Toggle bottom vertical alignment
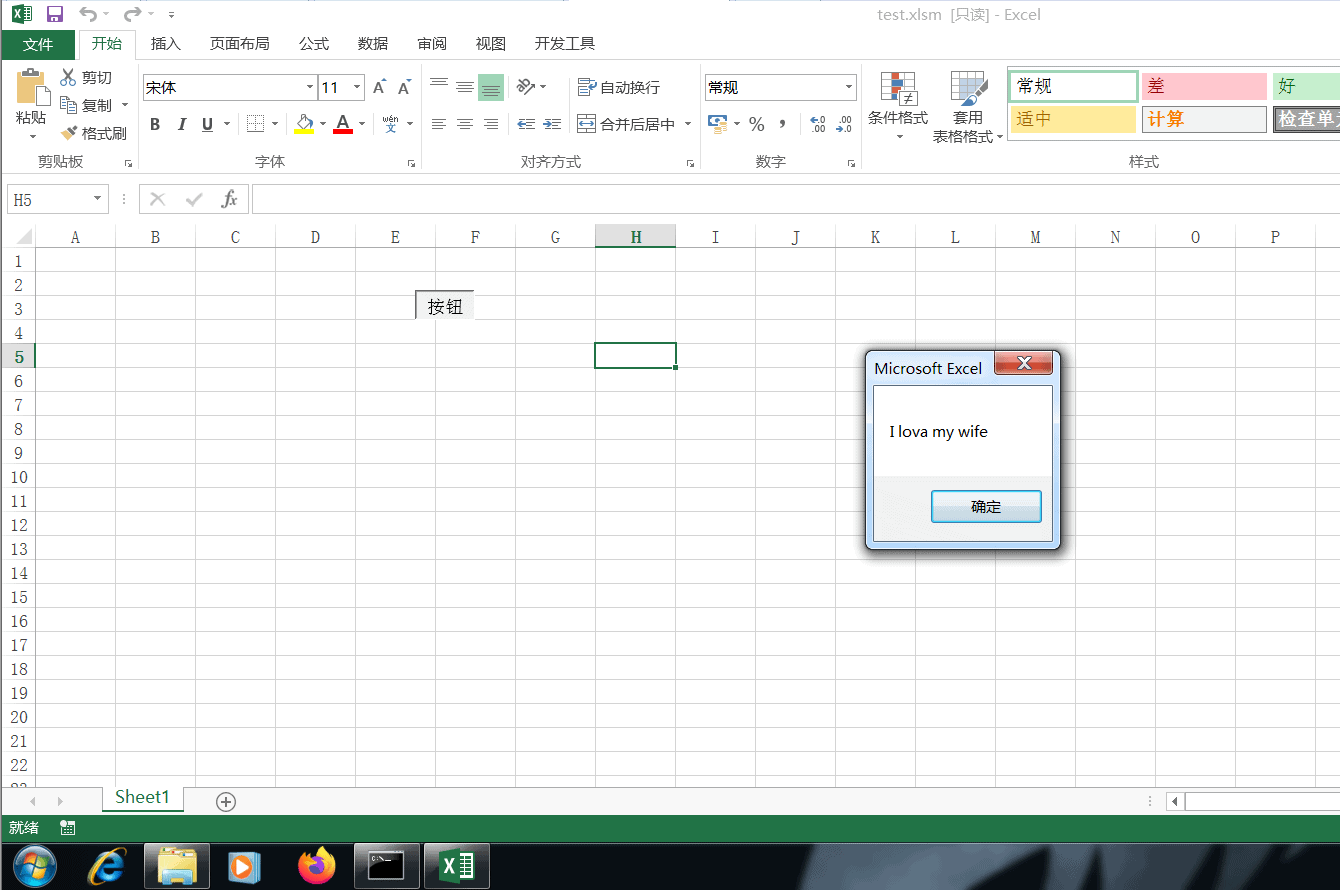Image resolution: width=1340 pixels, height=890 pixels. [x=491, y=87]
